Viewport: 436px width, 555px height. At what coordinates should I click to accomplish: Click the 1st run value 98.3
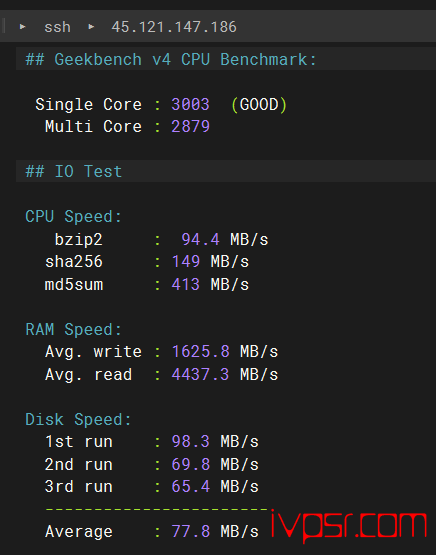click(190, 442)
